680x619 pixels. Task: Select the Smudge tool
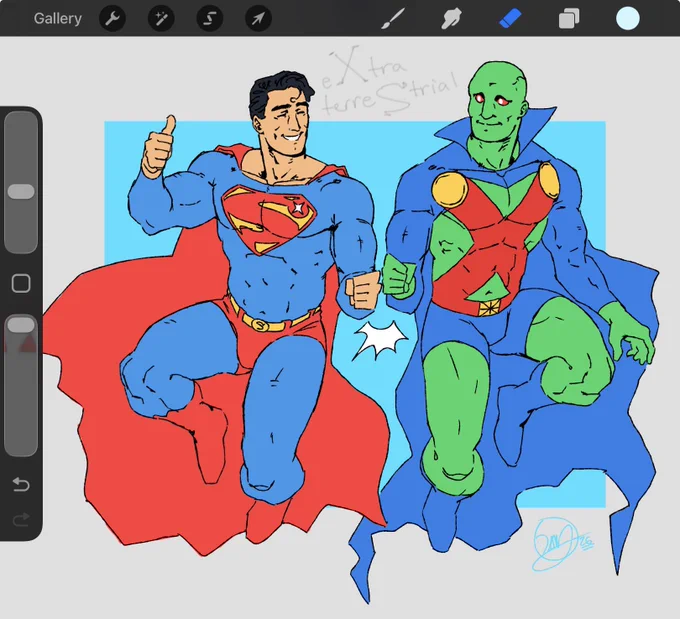click(x=451, y=19)
